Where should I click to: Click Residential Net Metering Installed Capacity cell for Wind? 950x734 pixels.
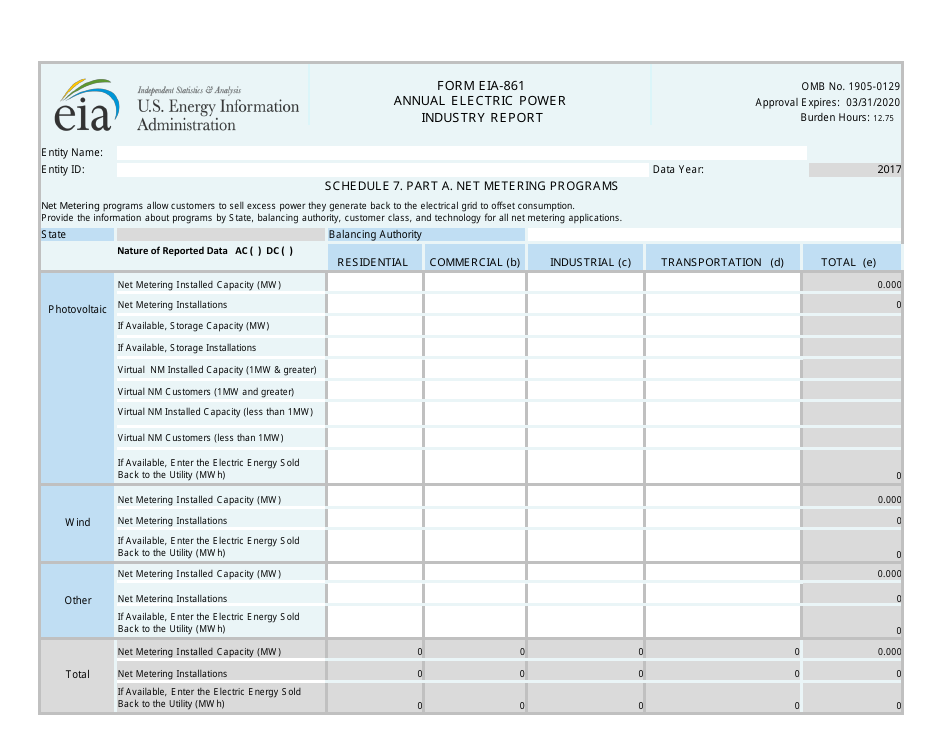(373, 499)
